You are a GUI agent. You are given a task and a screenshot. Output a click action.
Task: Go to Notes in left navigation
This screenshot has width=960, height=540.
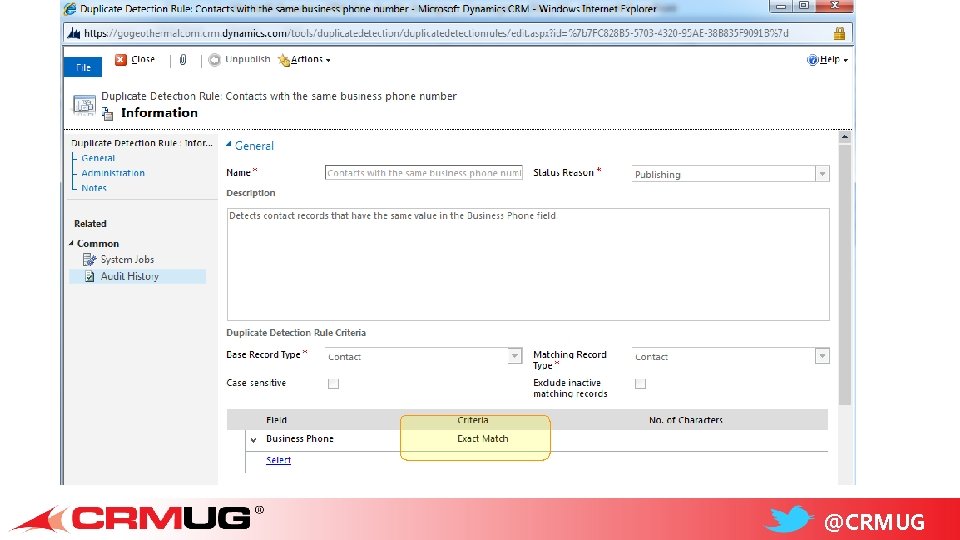(x=94, y=188)
